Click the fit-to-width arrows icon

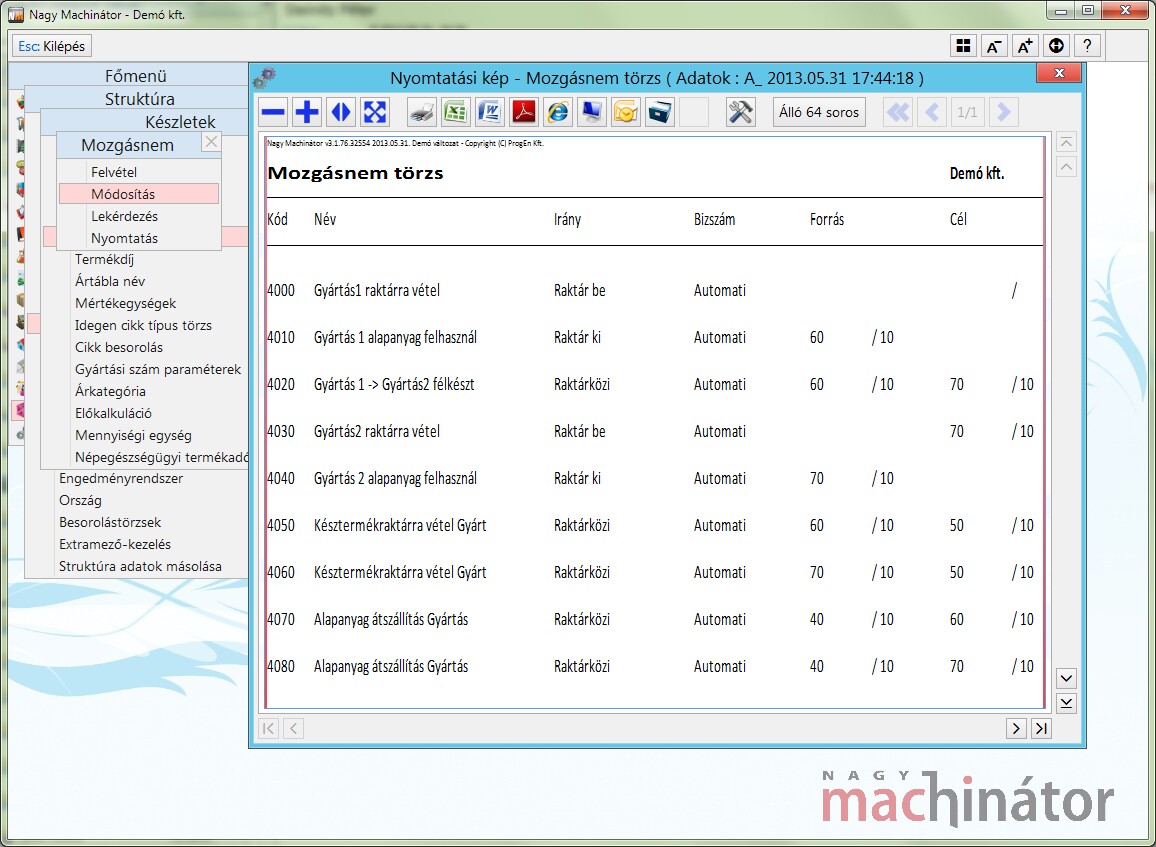[x=341, y=112]
